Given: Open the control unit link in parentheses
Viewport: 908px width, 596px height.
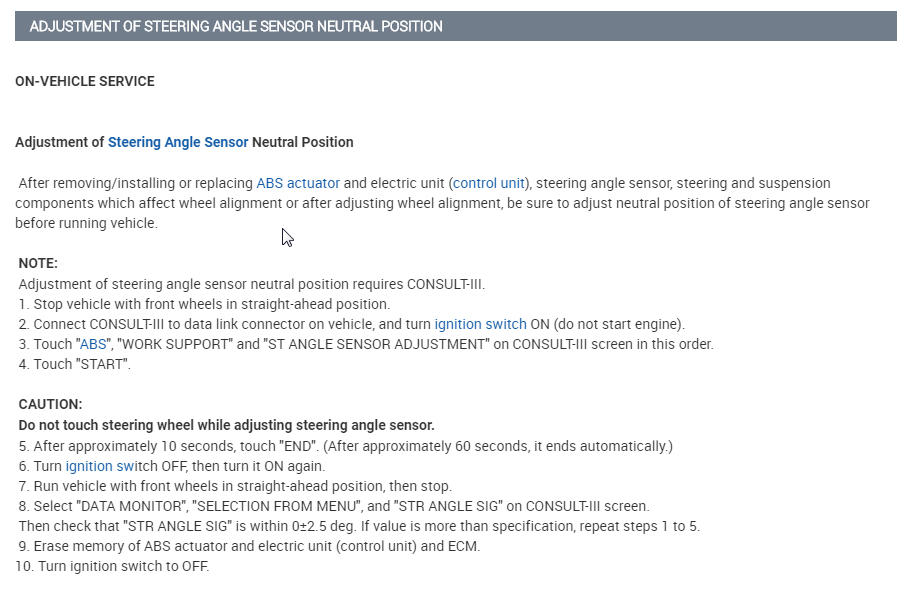Looking at the screenshot, I should 489,183.
